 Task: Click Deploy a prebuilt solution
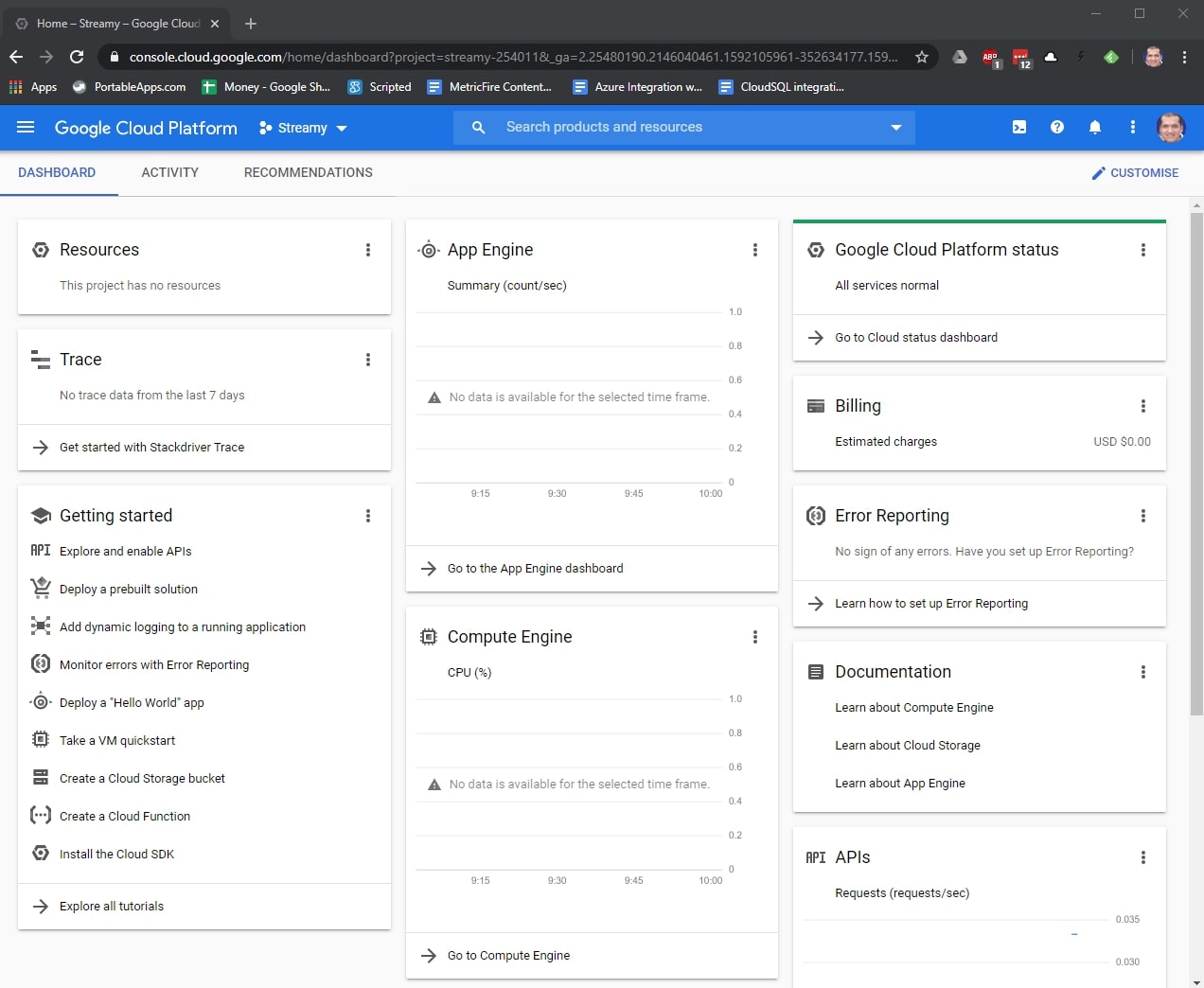coord(129,590)
